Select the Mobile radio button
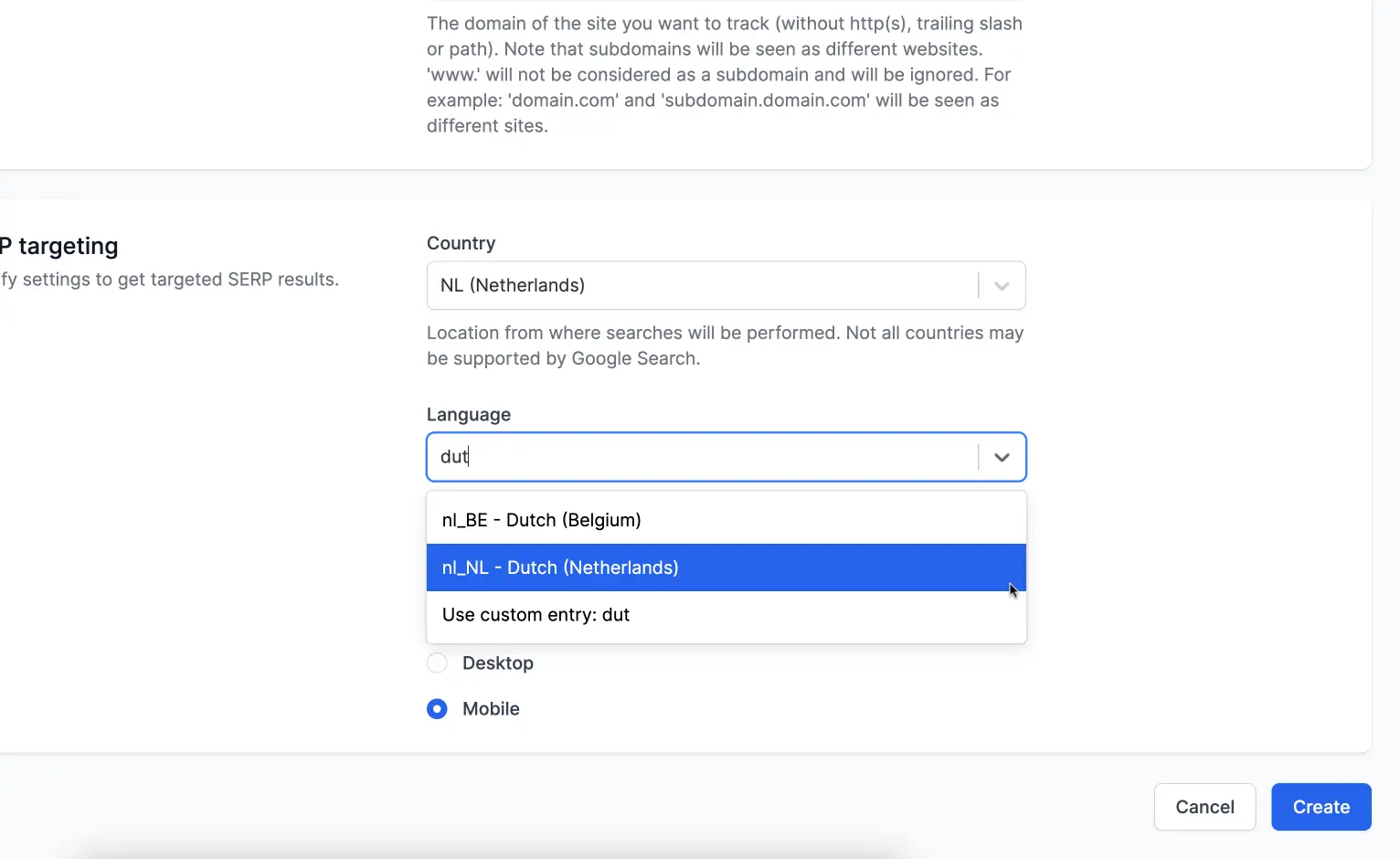 (x=437, y=708)
